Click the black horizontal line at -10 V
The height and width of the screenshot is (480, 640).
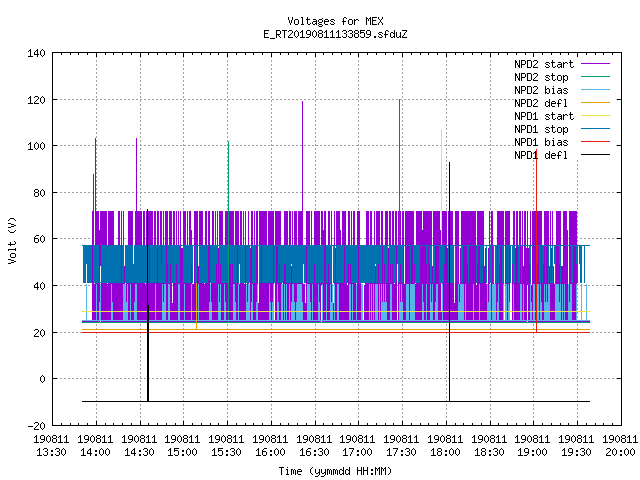[336, 401]
